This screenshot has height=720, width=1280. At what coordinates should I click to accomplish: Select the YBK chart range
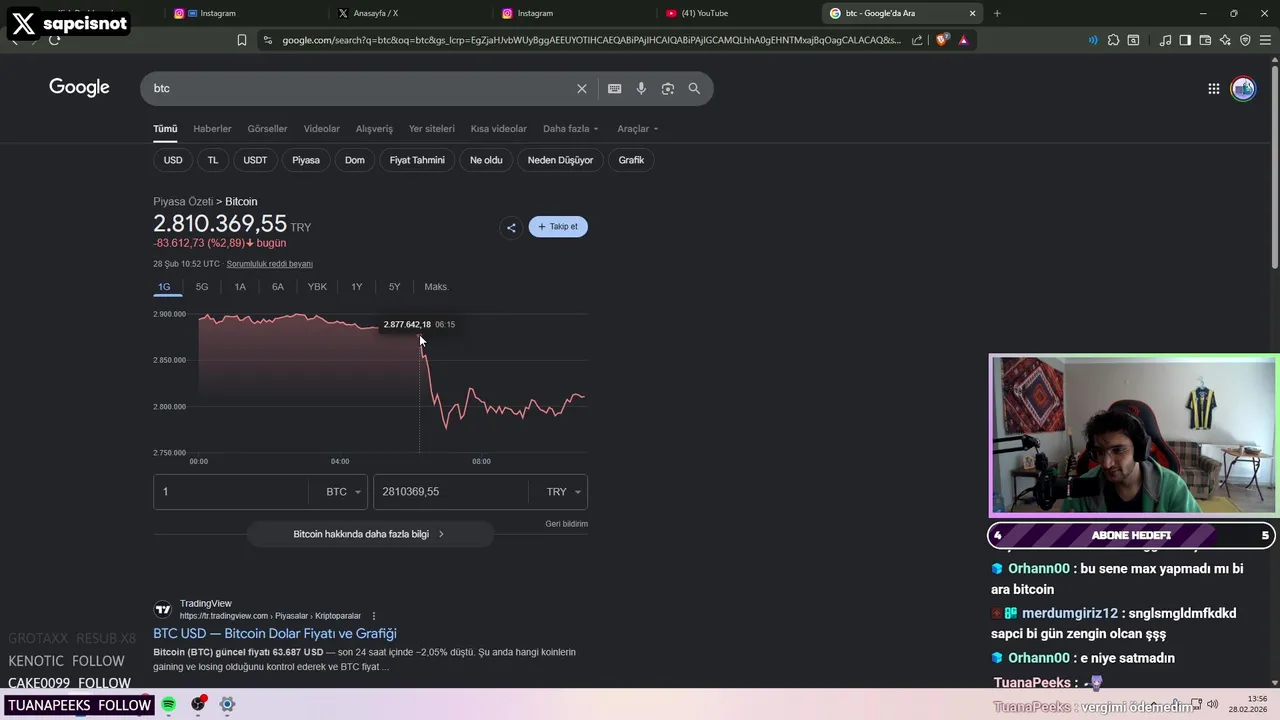click(x=317, y=287)
